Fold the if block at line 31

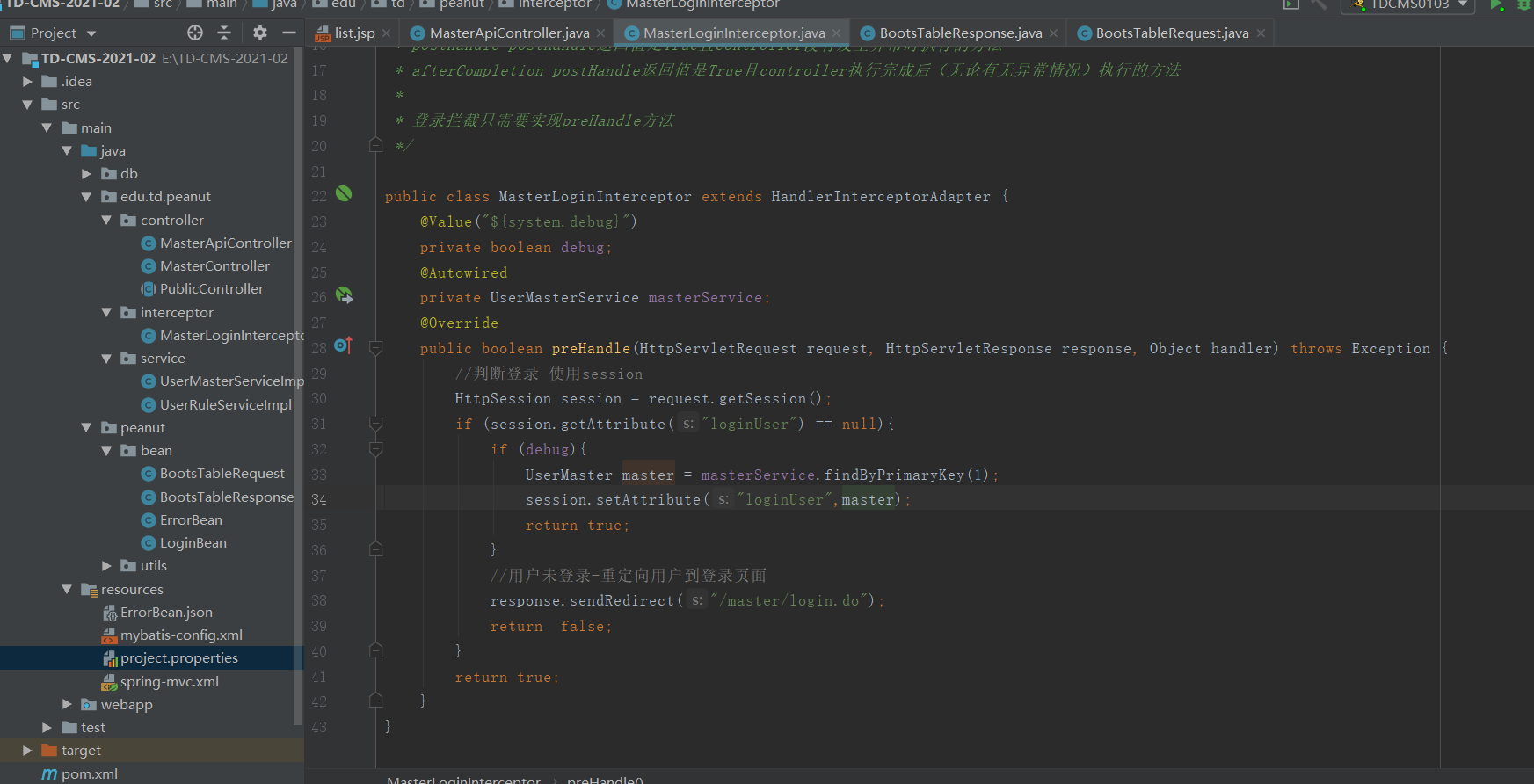point(376,424)
